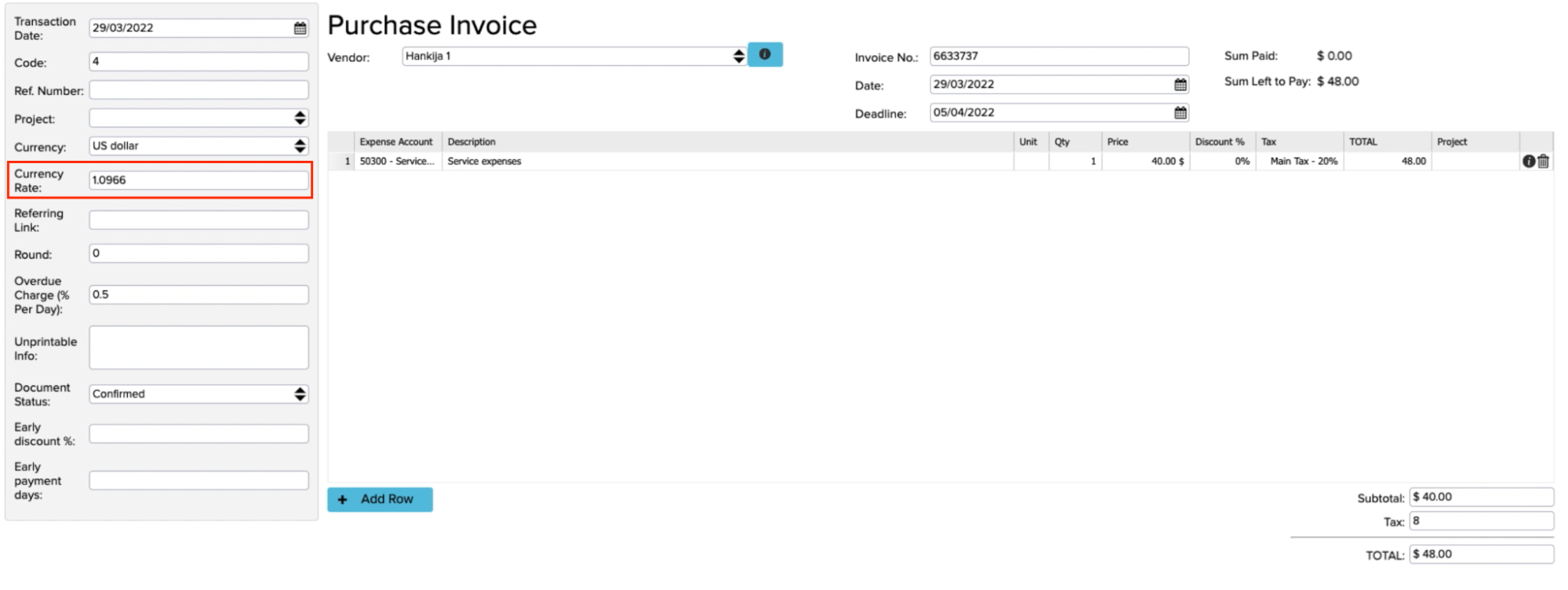Click the row info icon
The width and height of the screenshot is (1568, 590).
pyautogui.click(x=1528, y=162)
